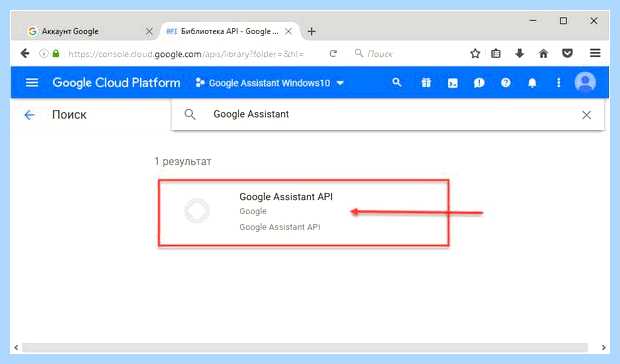The width and height of the screenshot is (620, 364).
Task: Open the gift free trial icon
Action: (x=426, y=83)
